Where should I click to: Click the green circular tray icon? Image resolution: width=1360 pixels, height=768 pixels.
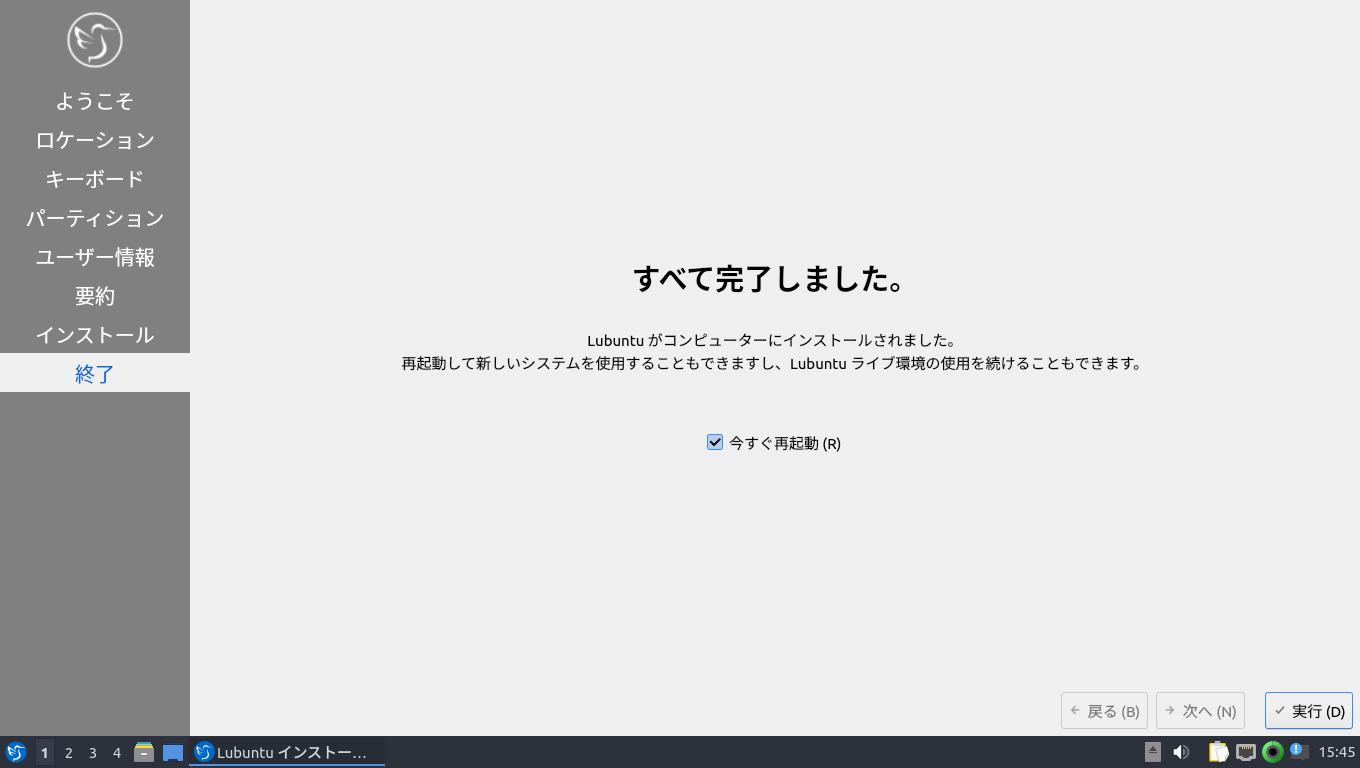pyautogui.click(x=1273, y=752)
